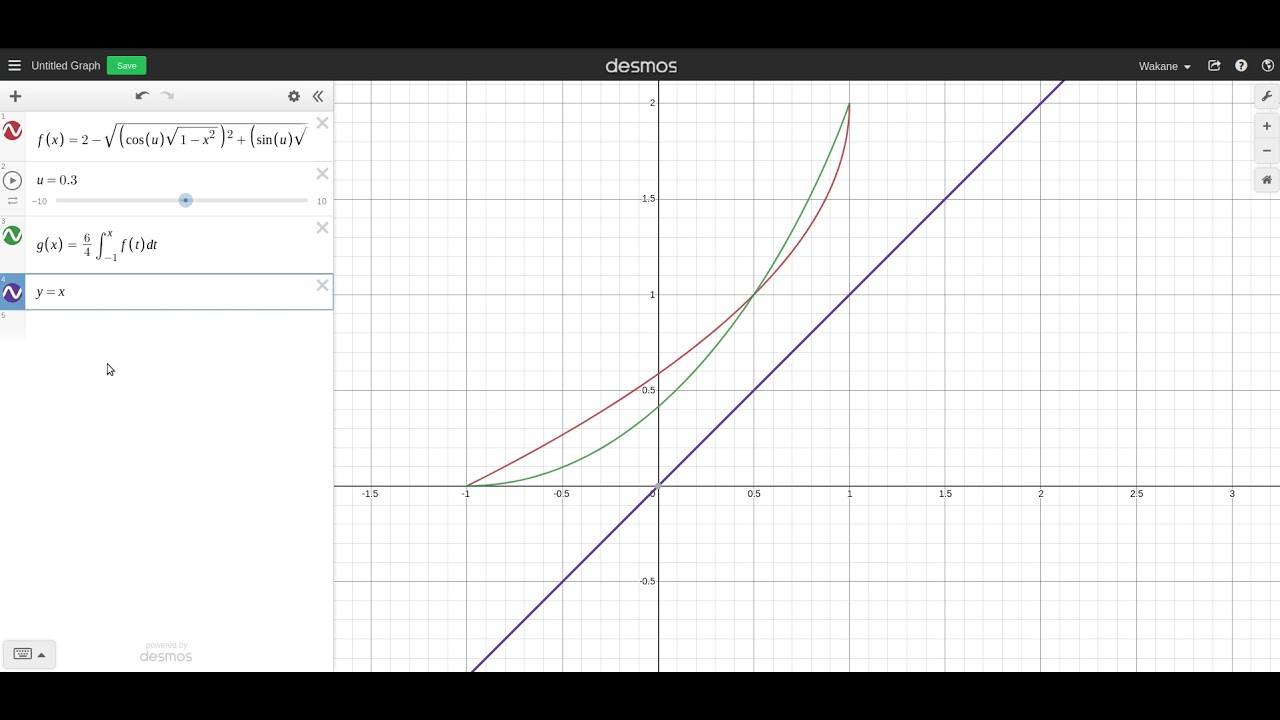Open the Add Item plus menu

15,96
